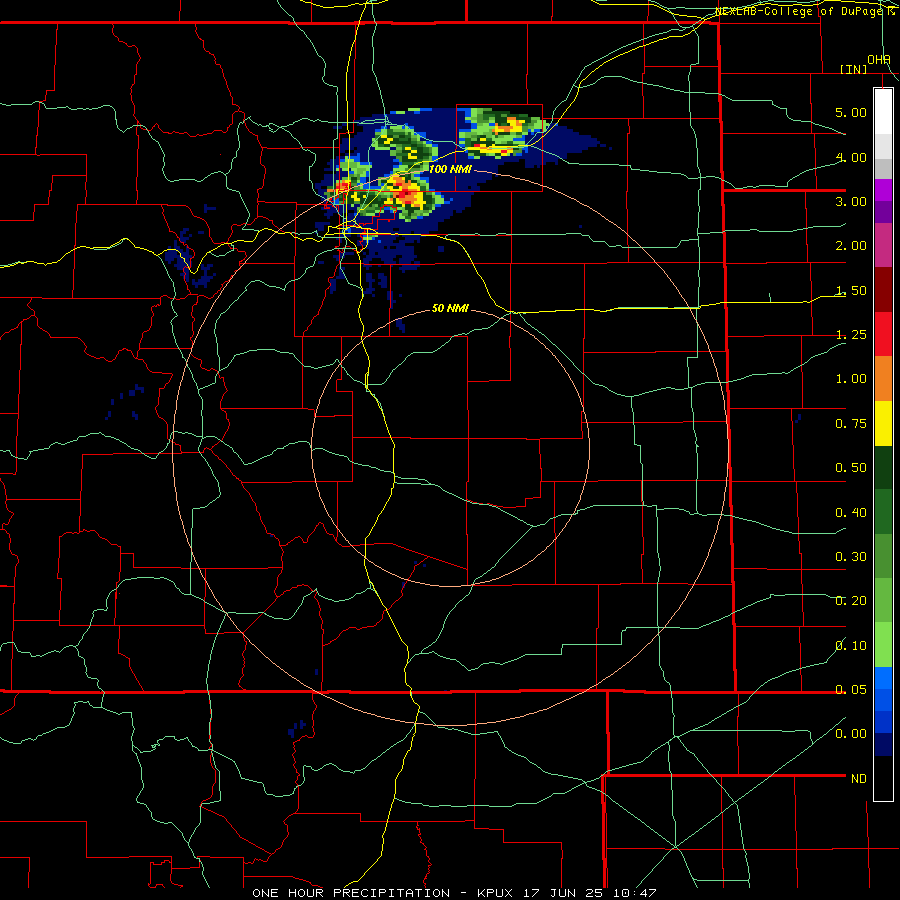Select the 2.00 legend value

(851, 246)
